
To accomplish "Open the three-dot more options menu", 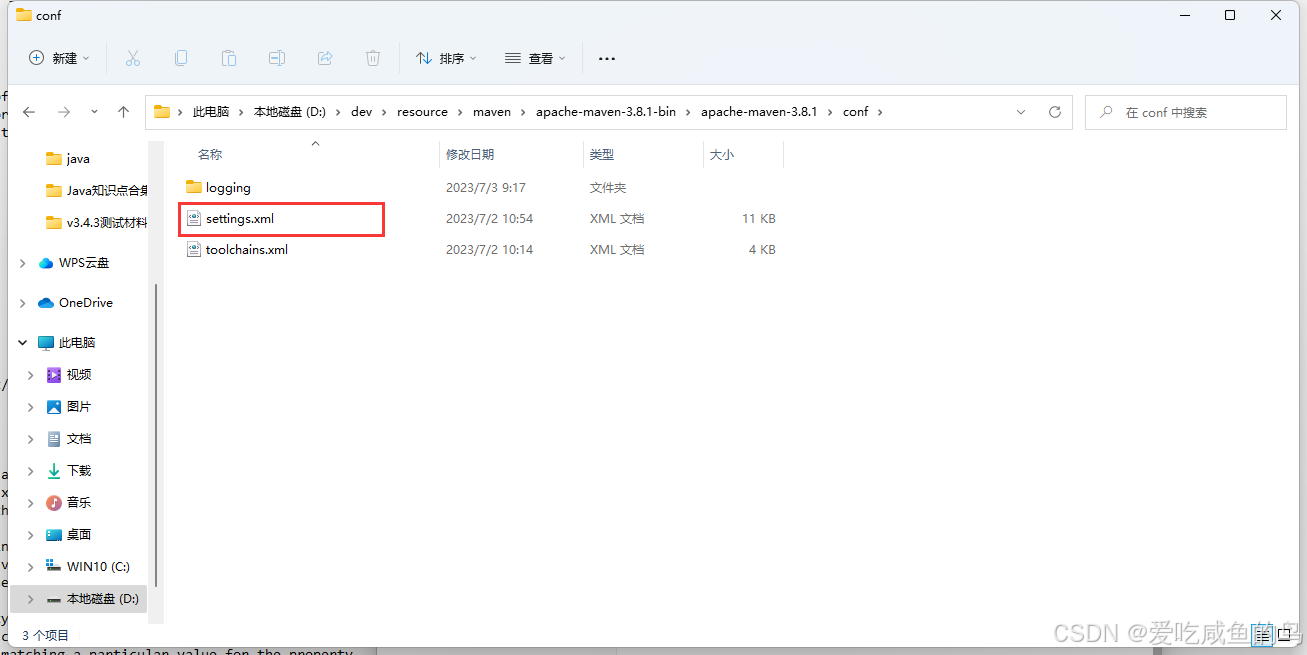I will point(606,59).
